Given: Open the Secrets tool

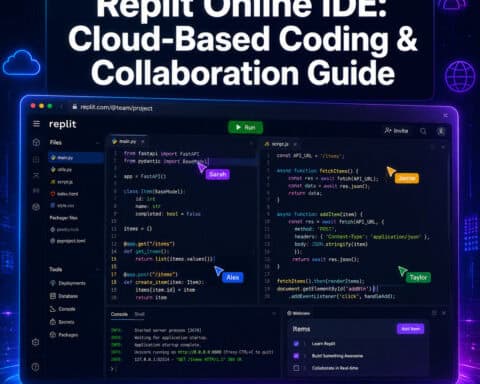Looking at the screenshot, I should pyautogui.click(x=62, y=322).
